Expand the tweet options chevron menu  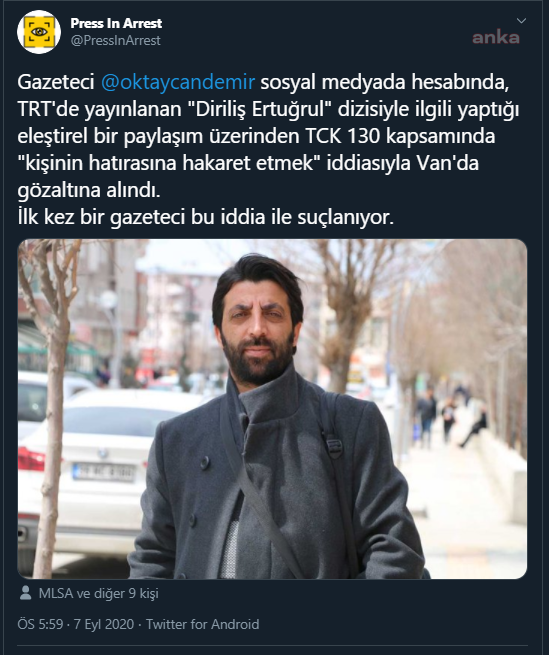click(x=521, y=20)
